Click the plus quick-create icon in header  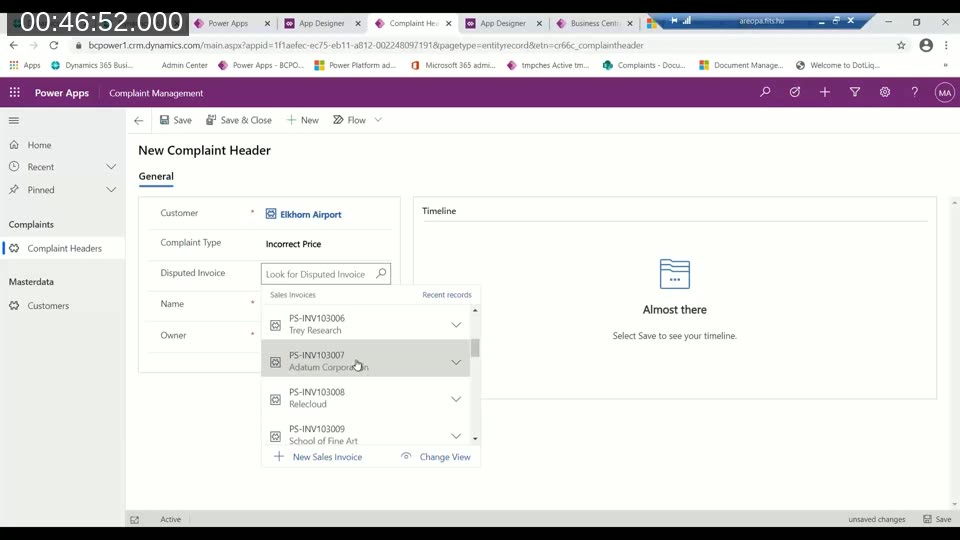point(825,92)
